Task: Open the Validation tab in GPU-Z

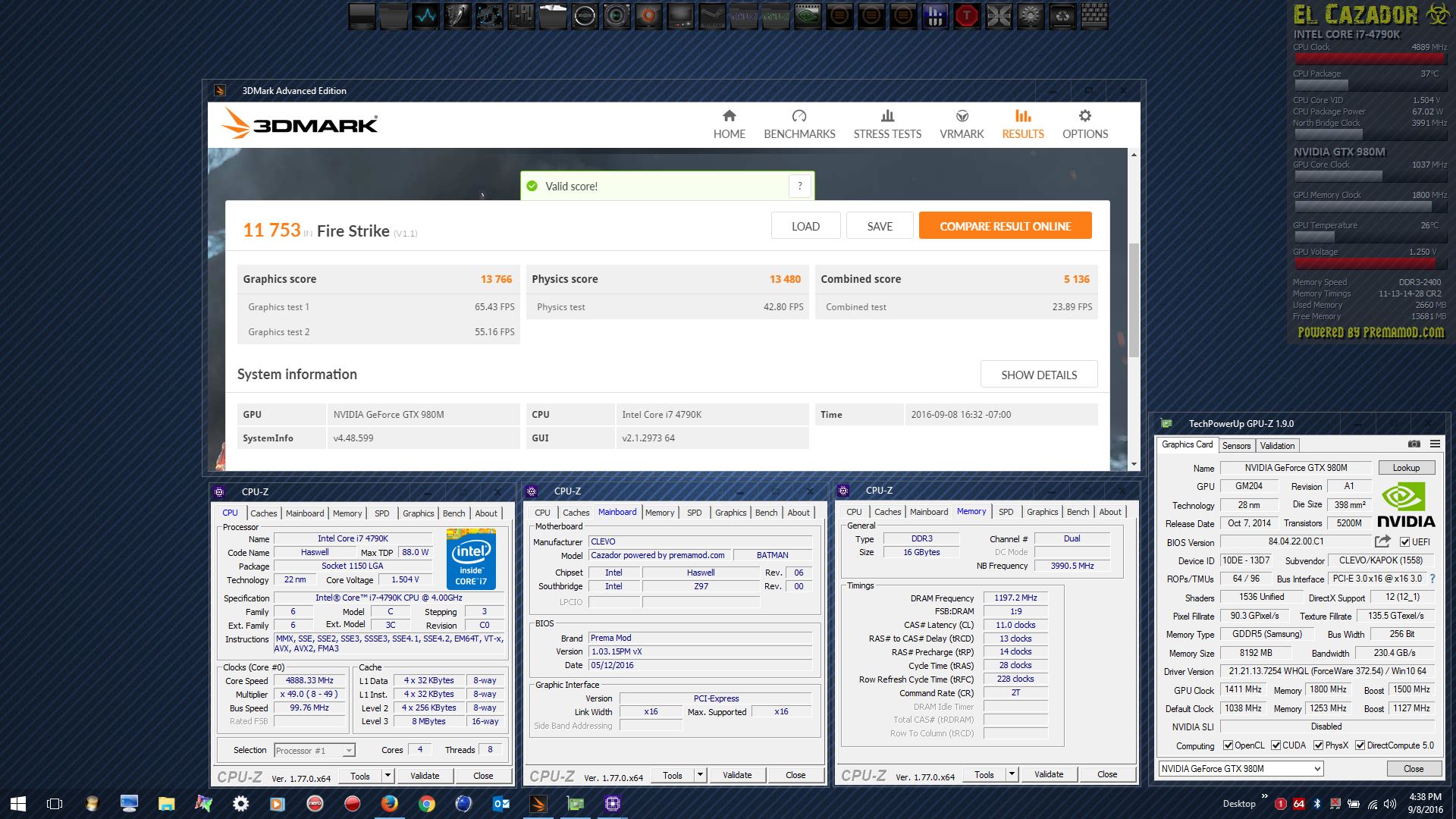Action: [1277, 445]
